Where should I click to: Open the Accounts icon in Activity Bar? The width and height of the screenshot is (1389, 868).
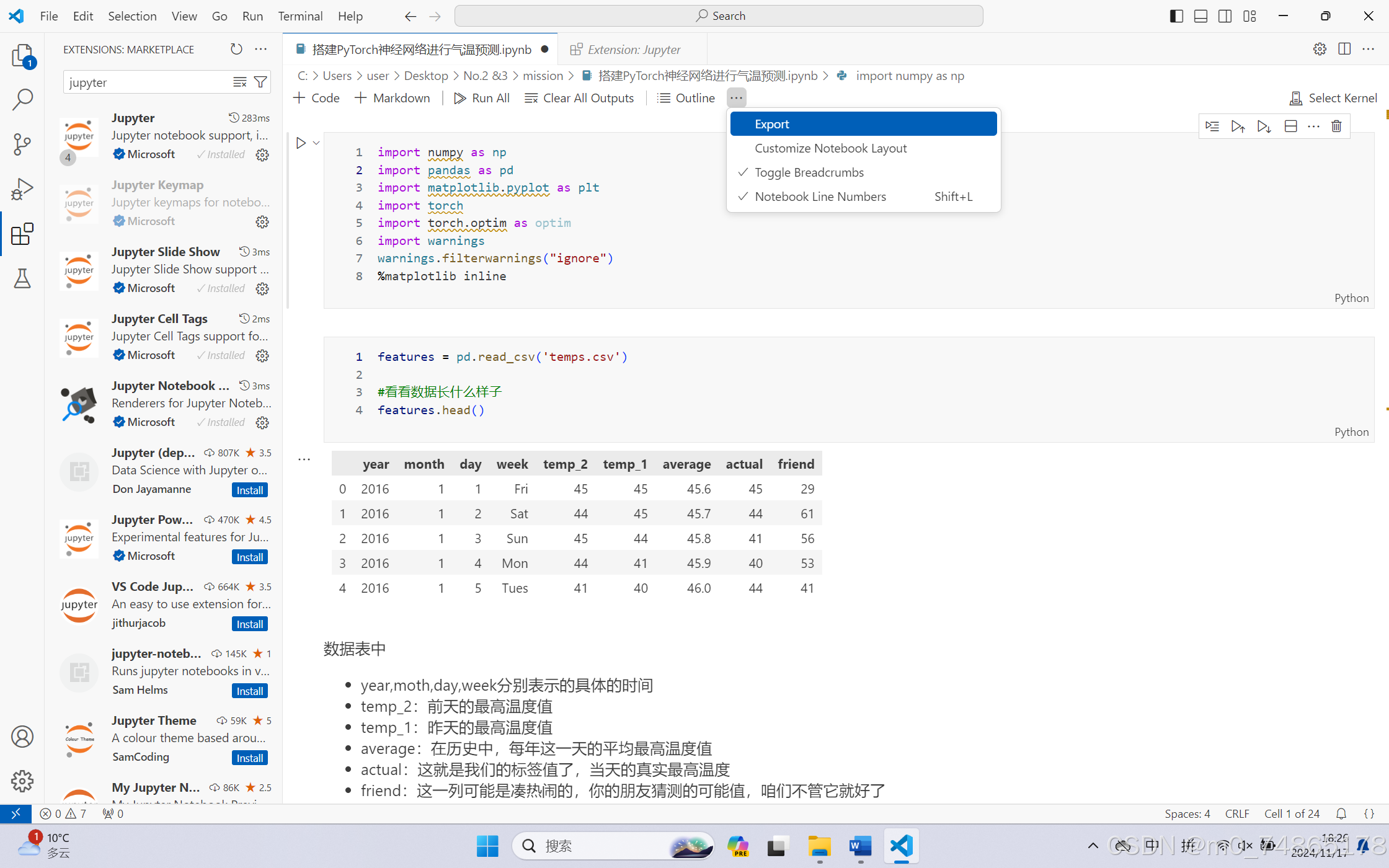tap(22, 737)
